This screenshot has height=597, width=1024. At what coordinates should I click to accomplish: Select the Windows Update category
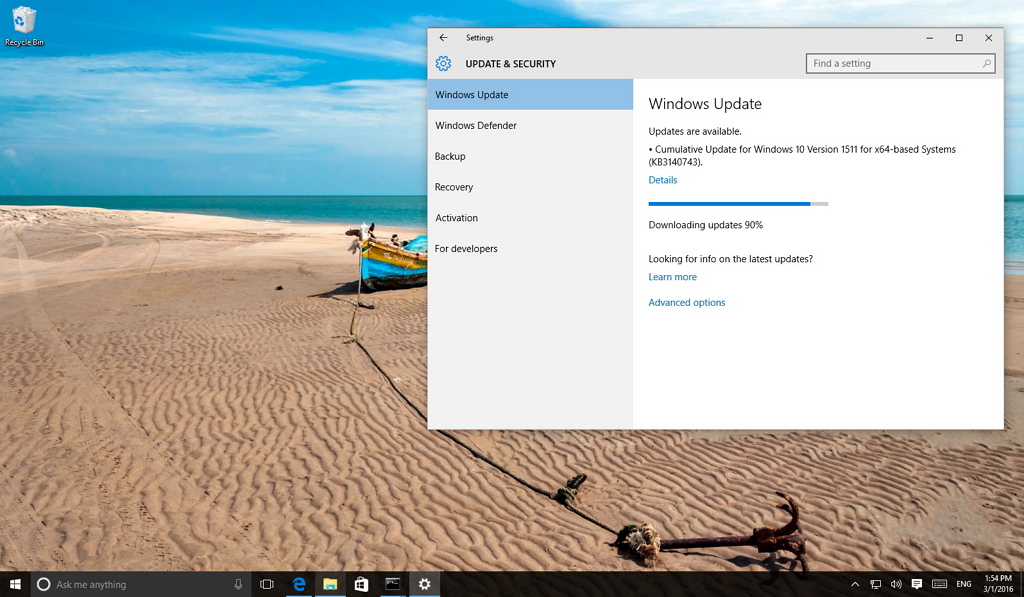530,95
